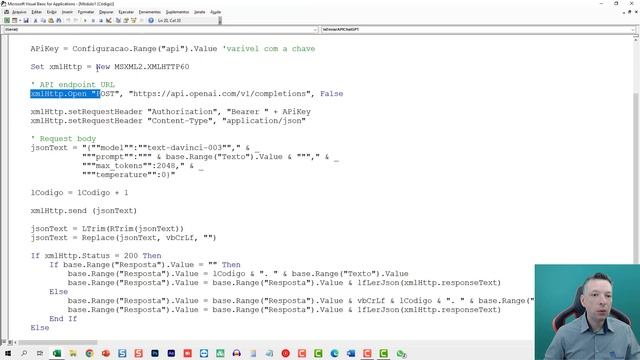
Task: Open Microsoft Edge from the taskbar
Action: (x=334, y=353)
